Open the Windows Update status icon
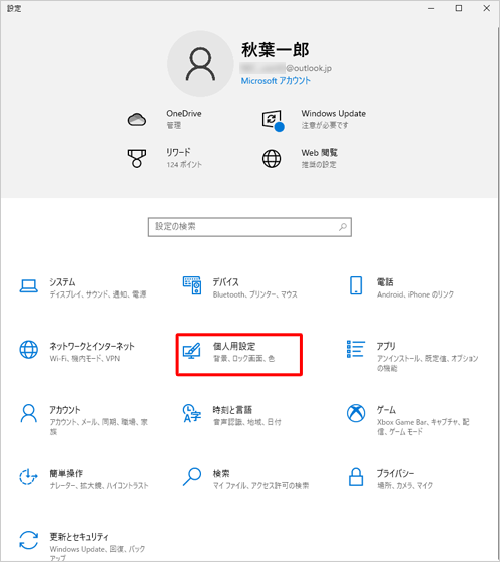This screenshot has height=562, width=500. click(x=273, y=121)
